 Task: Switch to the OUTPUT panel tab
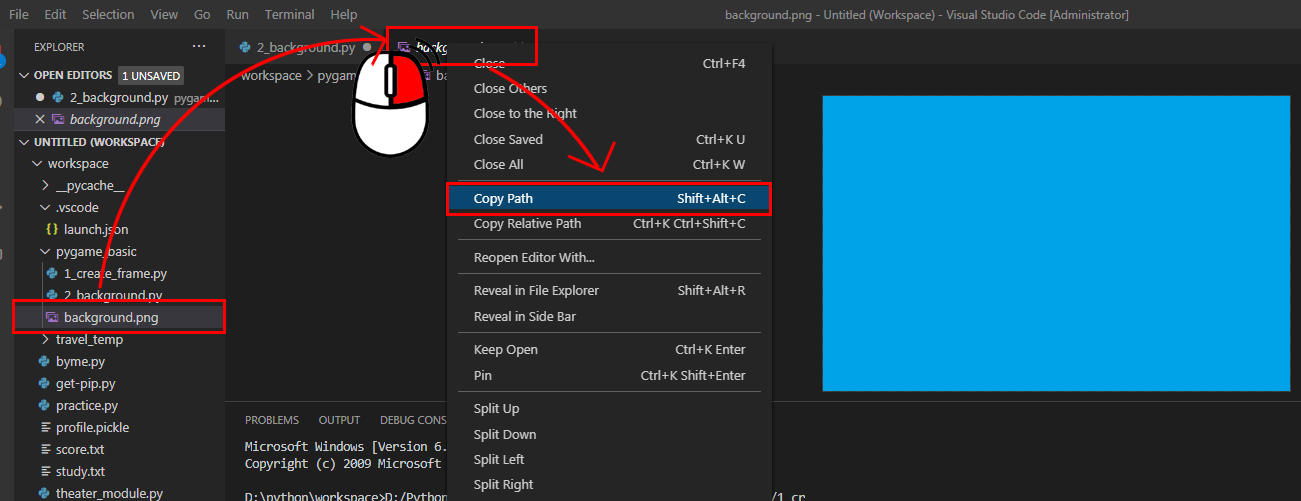(339, 420)
